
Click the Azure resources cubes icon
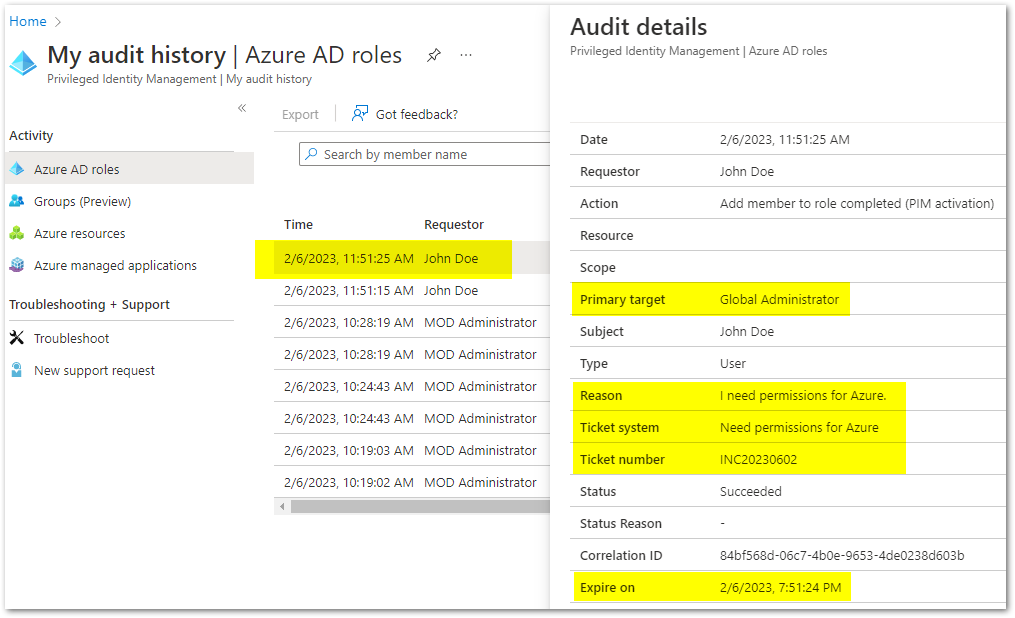(17, 234)
